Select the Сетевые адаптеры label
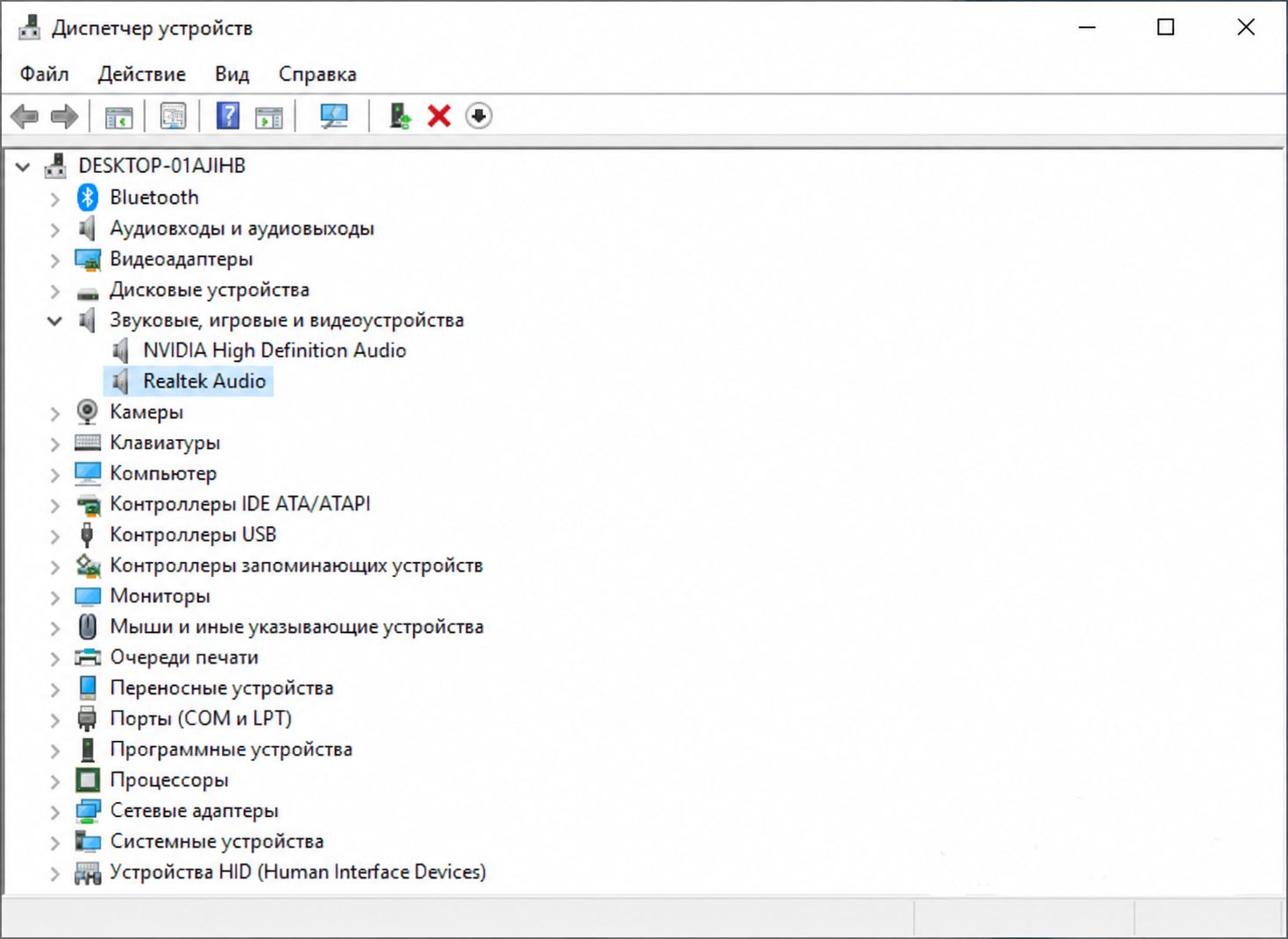Image resolution: width=1288 pixels, height=939 pixels. (x=194, y=810)
